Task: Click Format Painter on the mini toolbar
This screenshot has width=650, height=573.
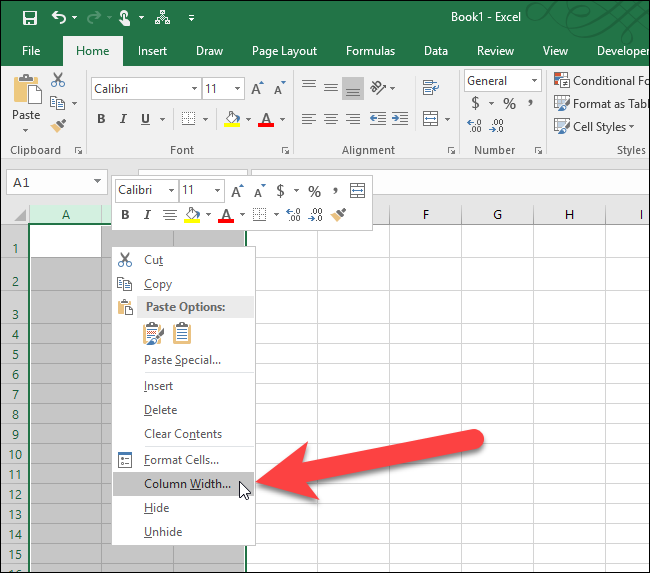Action: [x=339, y=214]
